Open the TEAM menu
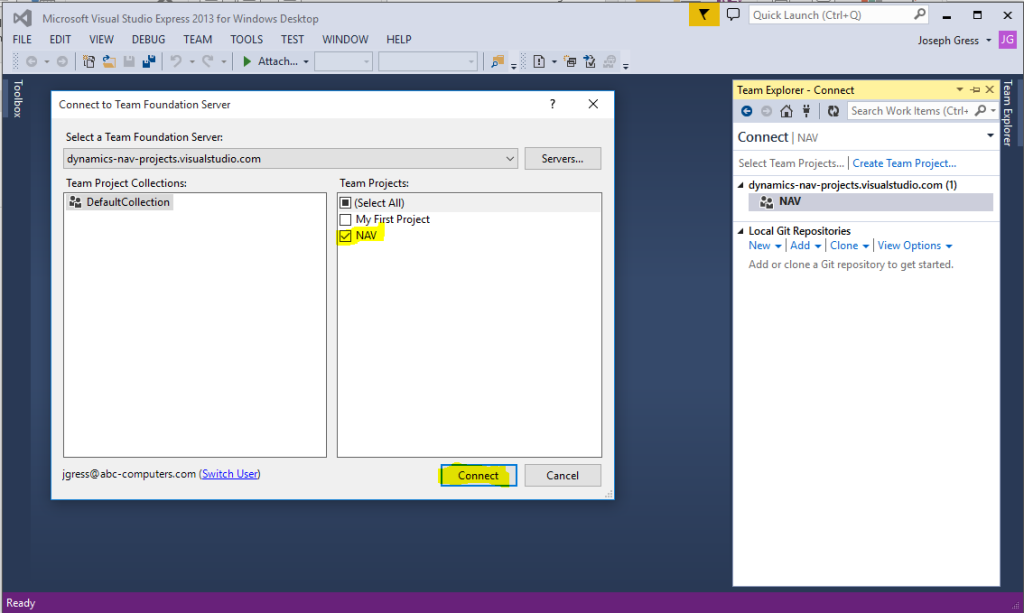The width and height of the screenshot is (1024, 613). point(197,39)
